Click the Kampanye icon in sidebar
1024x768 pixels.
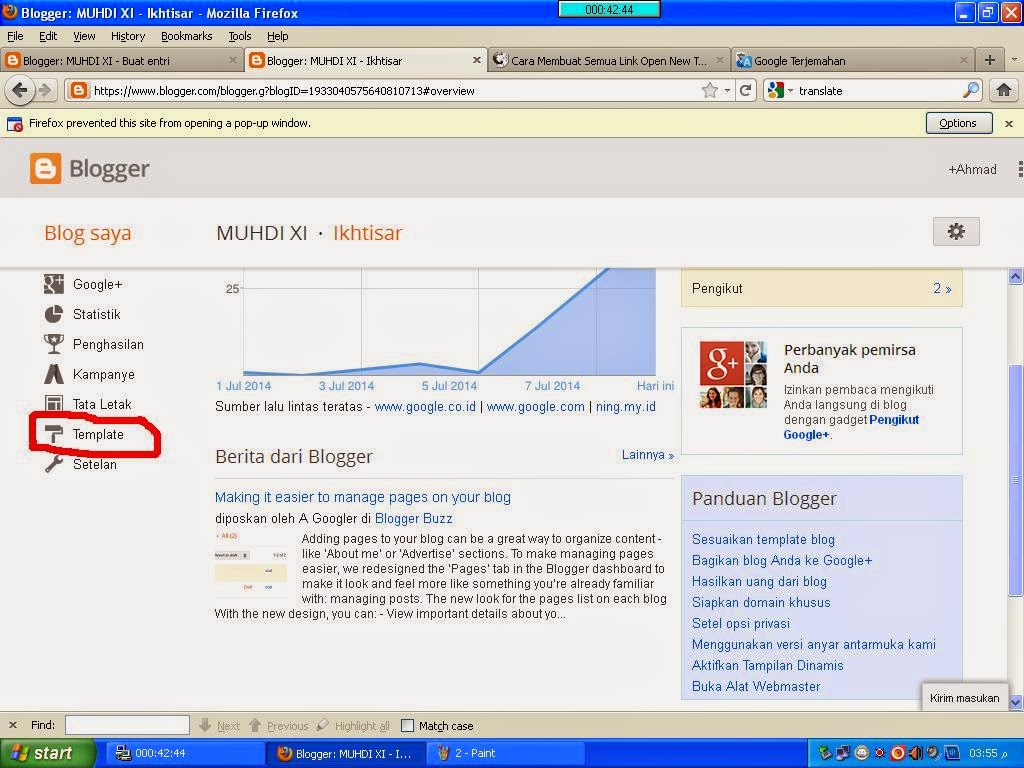54,374
